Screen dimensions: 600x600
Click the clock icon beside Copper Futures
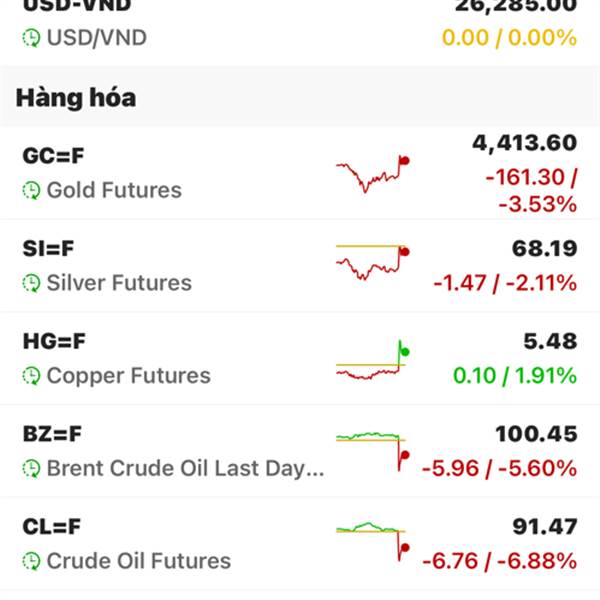click(32, 376)
